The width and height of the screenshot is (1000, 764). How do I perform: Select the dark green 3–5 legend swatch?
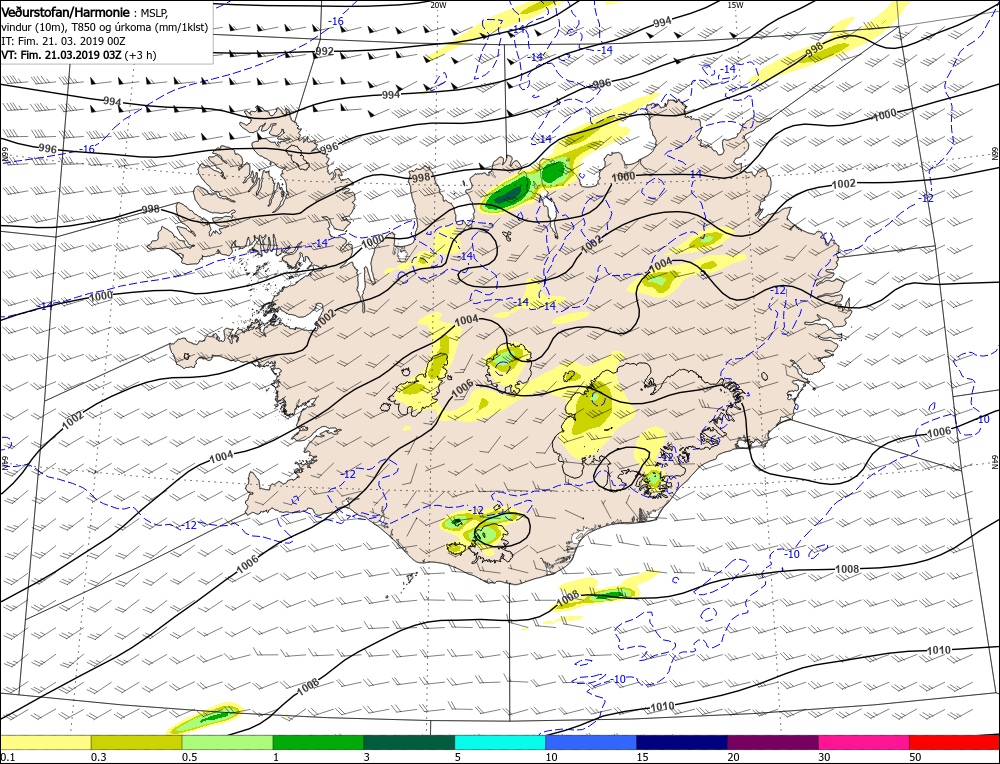tap(409, 742)
